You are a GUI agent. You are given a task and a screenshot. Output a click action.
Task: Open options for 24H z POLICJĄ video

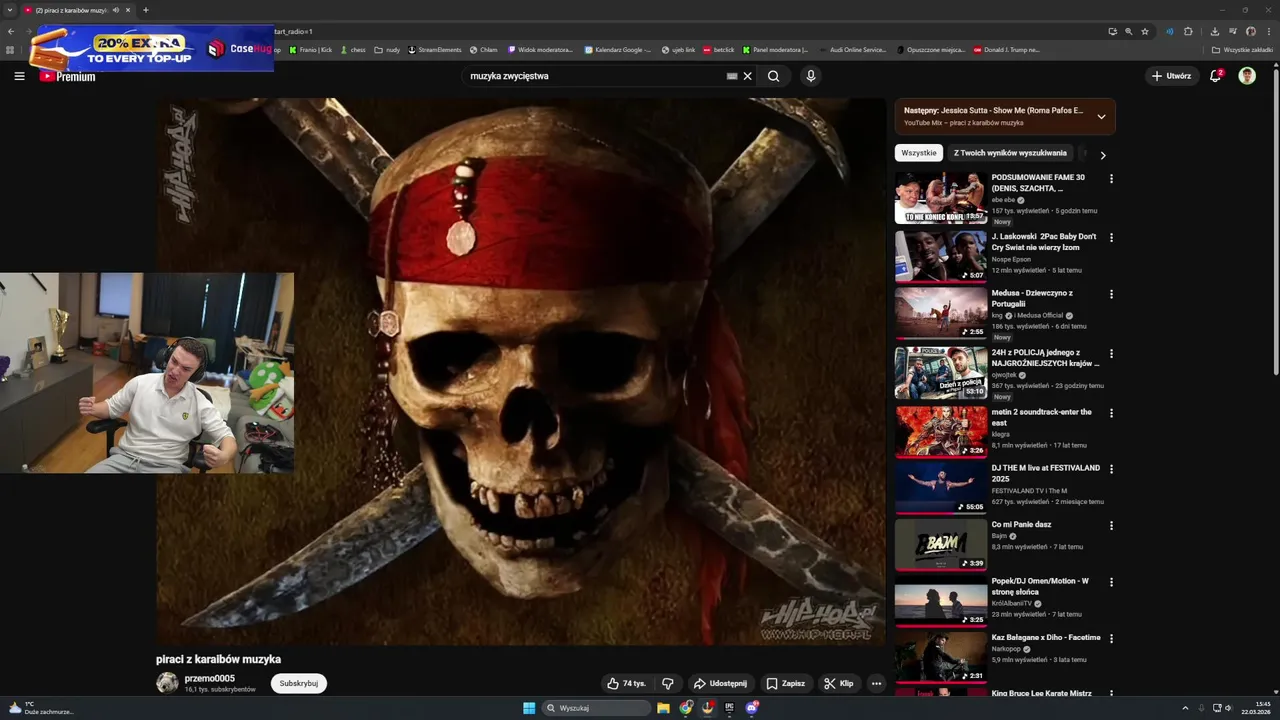[1111, 354]
